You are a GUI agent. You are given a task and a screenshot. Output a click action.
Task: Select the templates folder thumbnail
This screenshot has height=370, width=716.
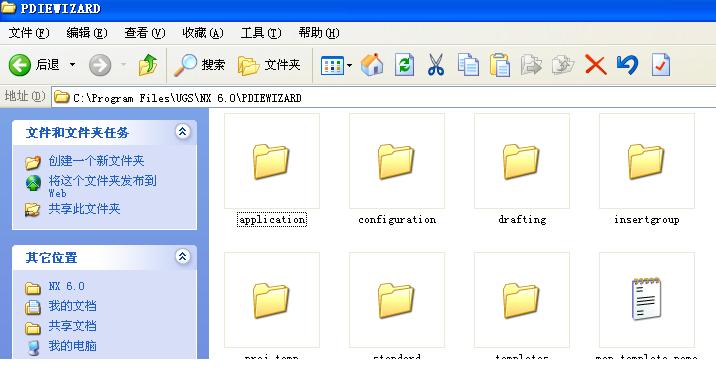522,300
